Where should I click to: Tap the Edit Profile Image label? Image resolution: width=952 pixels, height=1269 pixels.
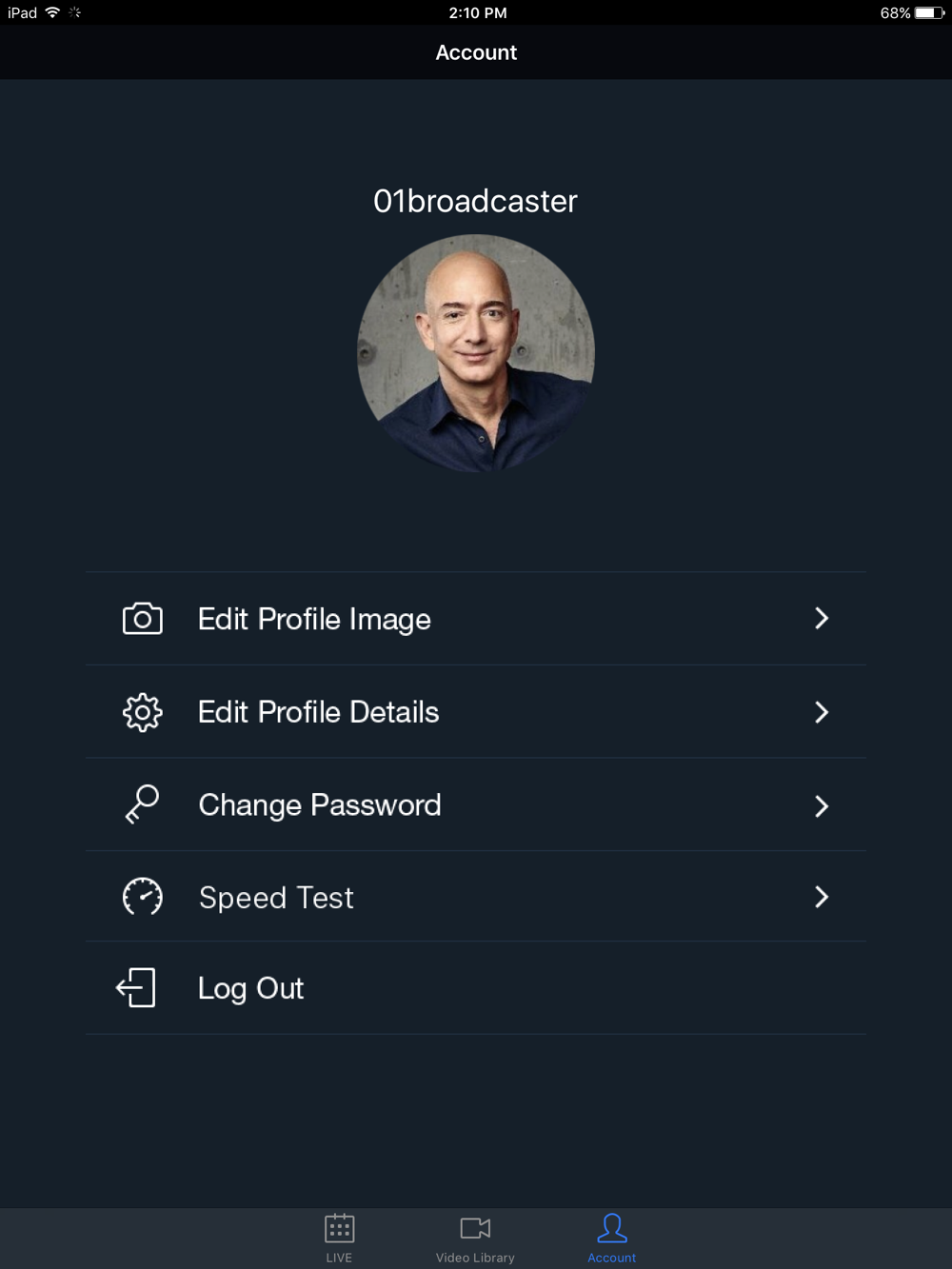tap(314, 620)
